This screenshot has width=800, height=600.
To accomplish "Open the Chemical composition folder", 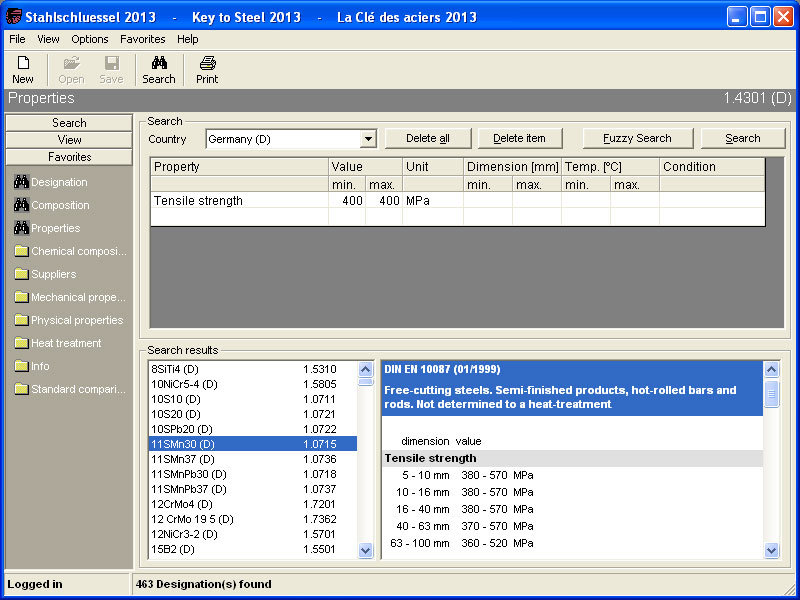I will 70,251.
